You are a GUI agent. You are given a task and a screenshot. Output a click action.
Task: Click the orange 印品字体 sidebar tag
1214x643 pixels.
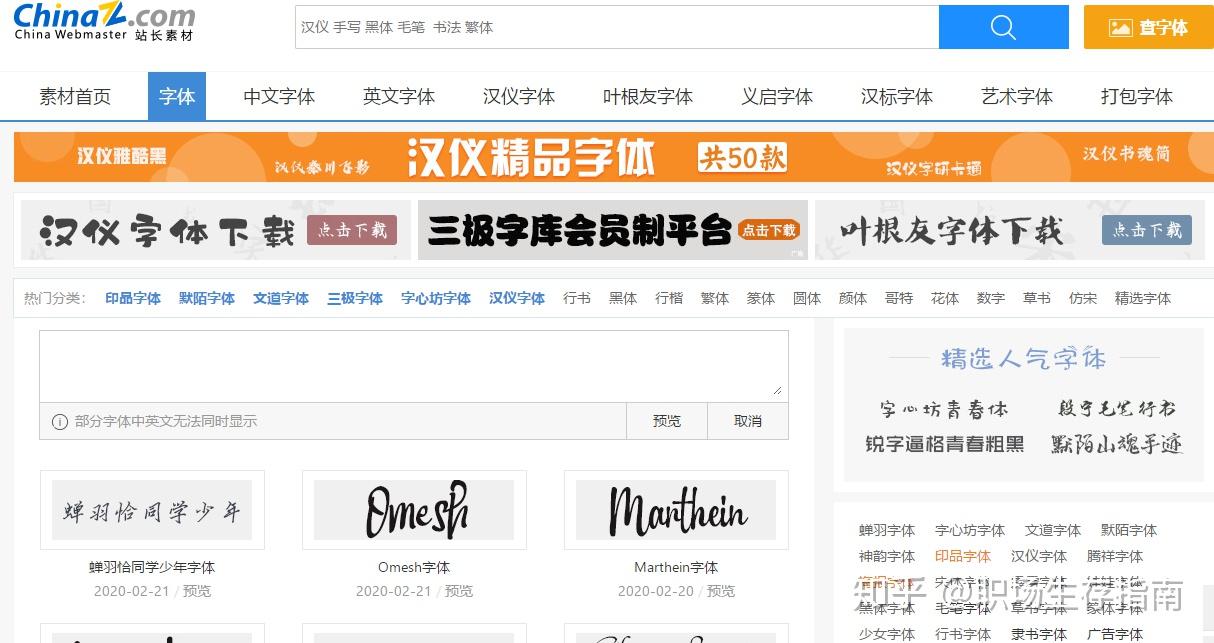click(963, 556)
